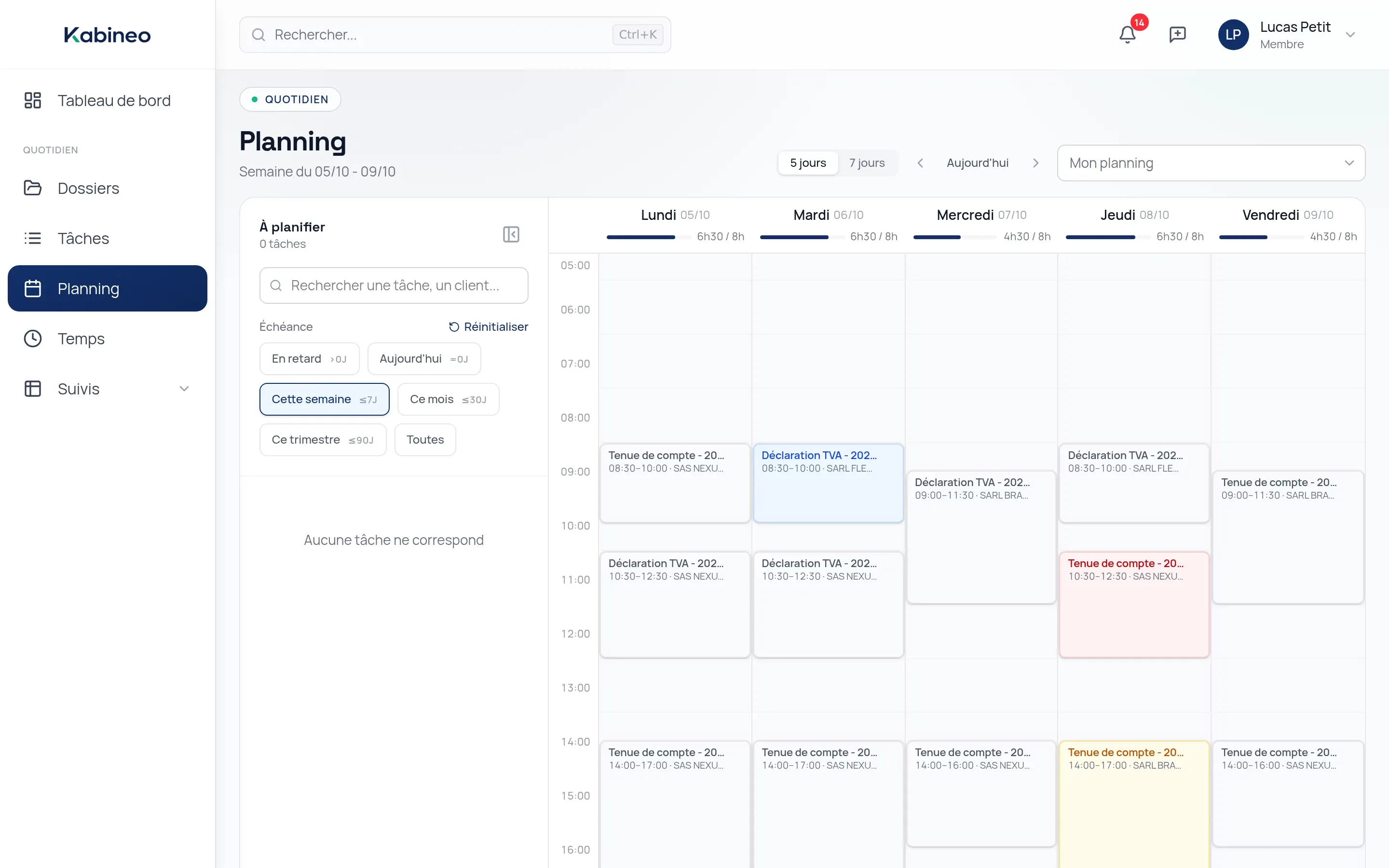Open Jeudi 14:00 yellow Tenue de compte event
1389x868 pixels.
pos(1134,804)
